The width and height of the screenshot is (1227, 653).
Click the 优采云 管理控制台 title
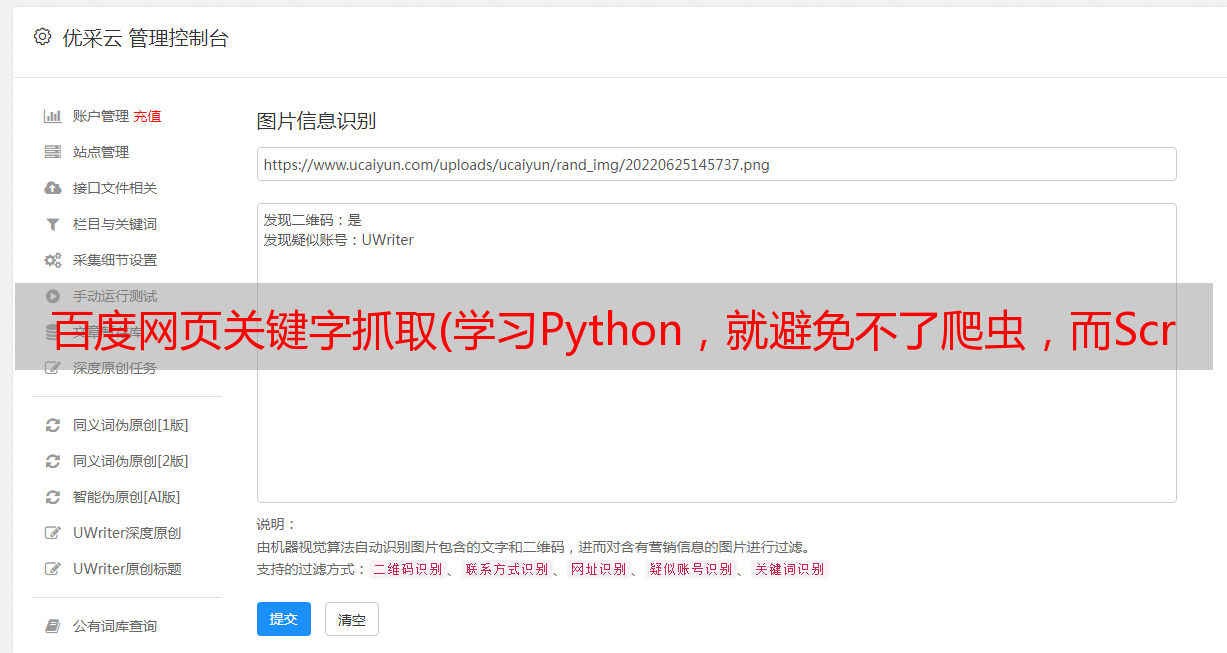[145, 38]
